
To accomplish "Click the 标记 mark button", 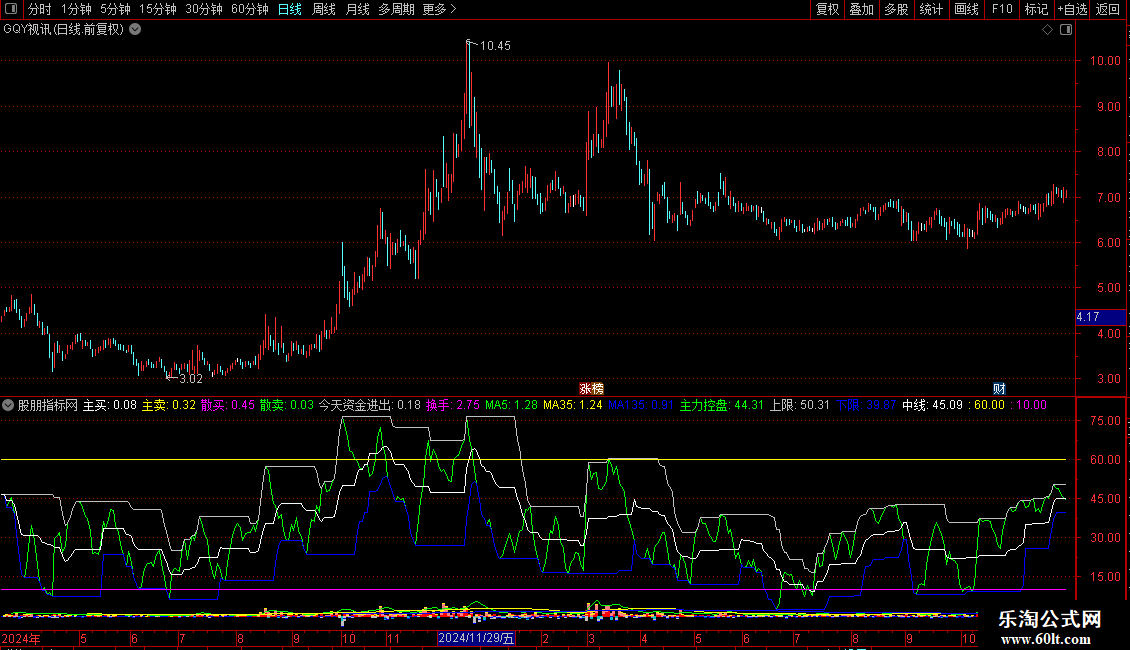I will pos(1036,9).
